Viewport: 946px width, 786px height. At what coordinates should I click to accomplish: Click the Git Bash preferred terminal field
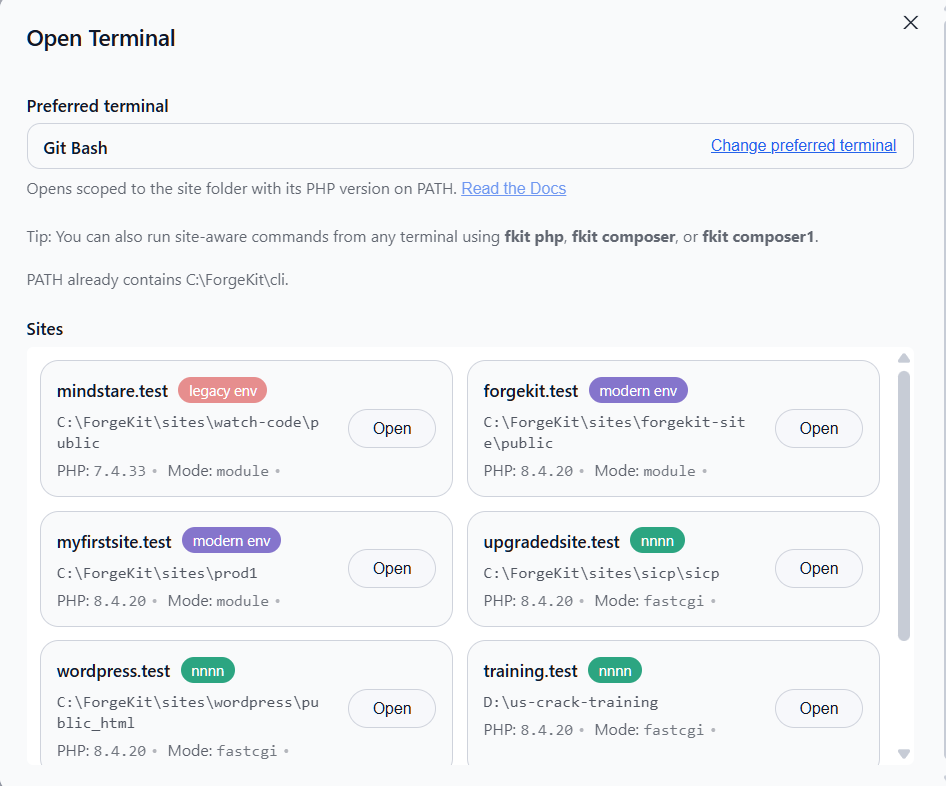click(x=470, y=146)
